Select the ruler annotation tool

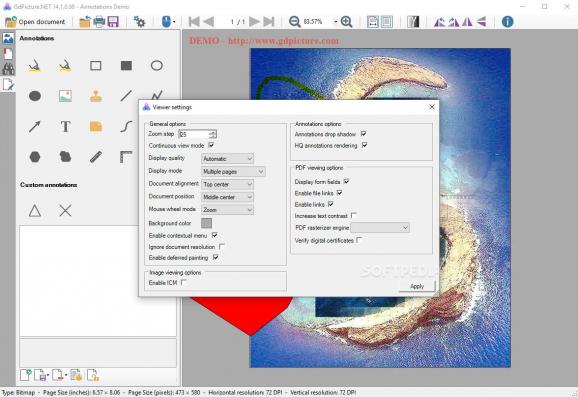pos(96,157)
